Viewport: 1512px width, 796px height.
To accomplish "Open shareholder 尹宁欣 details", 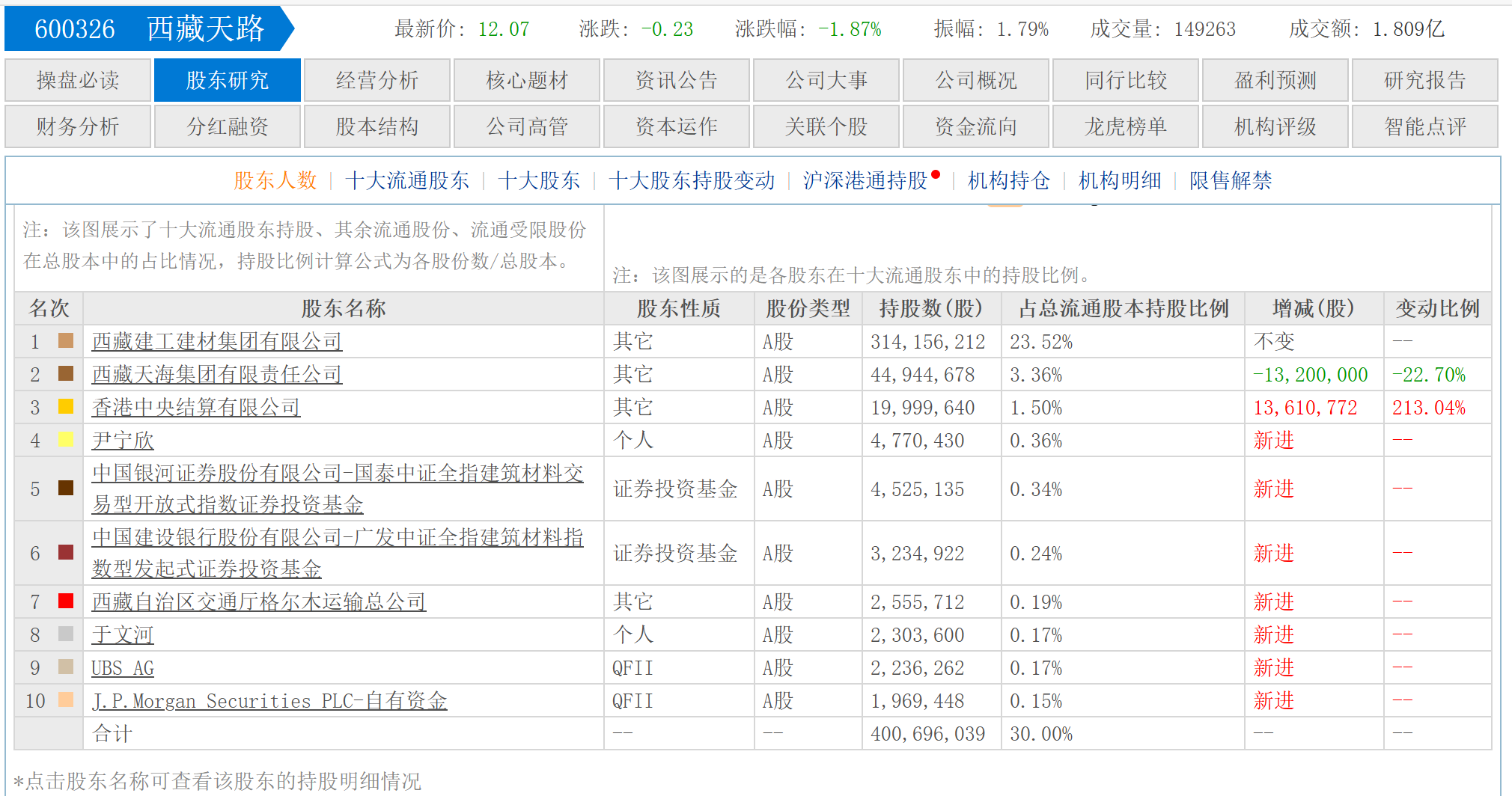I will [123, 441].
